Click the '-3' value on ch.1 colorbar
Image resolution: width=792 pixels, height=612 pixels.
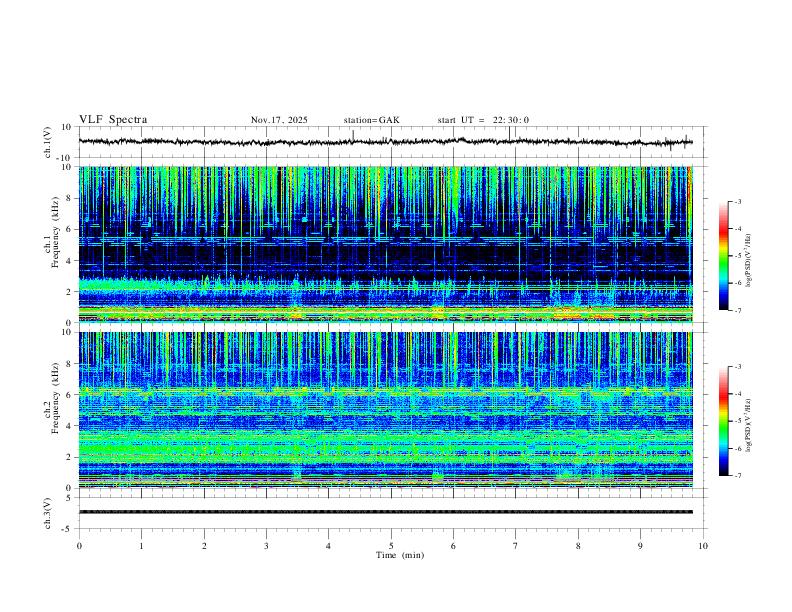737,201
